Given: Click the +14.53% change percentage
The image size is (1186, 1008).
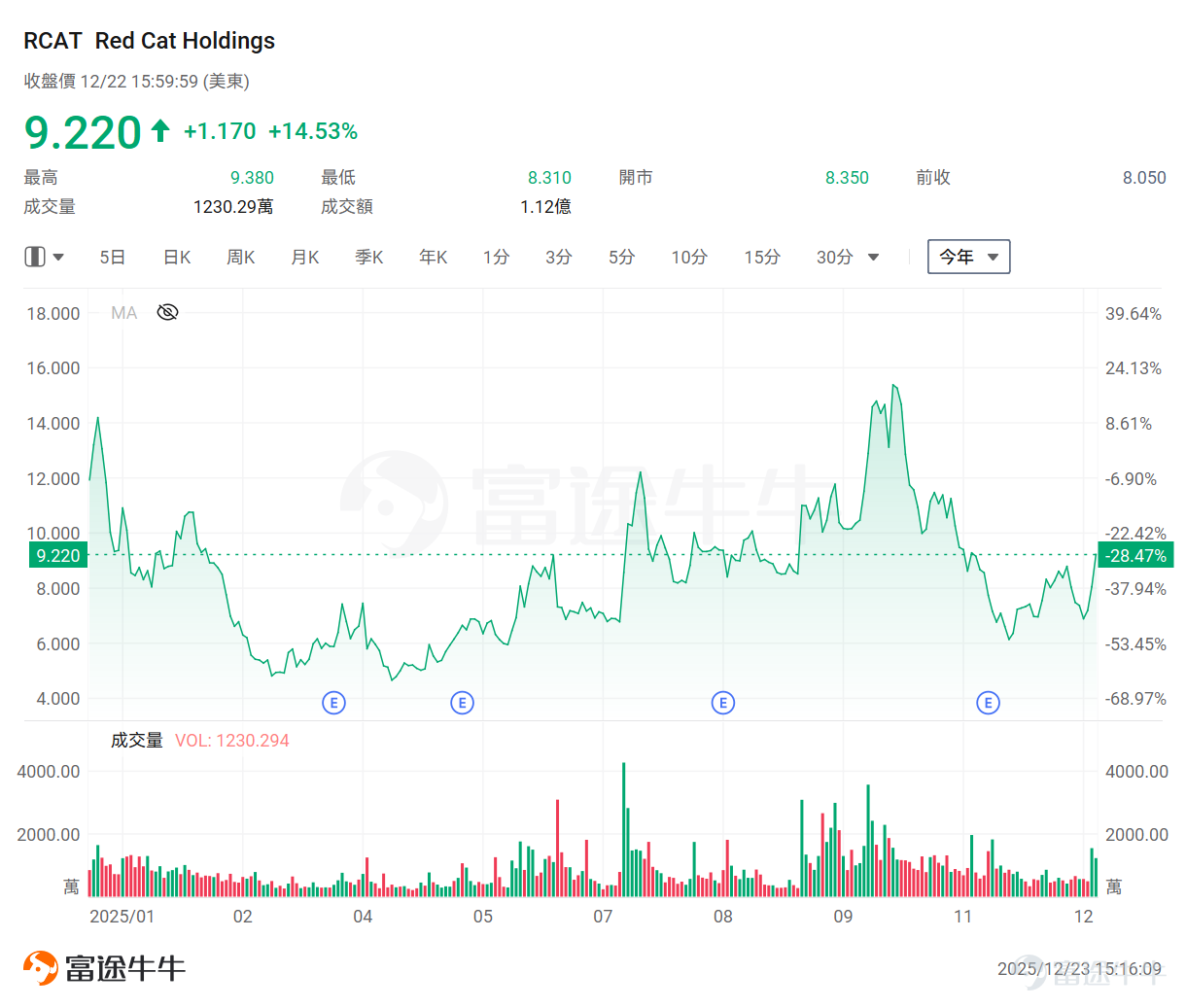Looking at the screenshot, I should [313, 131].
